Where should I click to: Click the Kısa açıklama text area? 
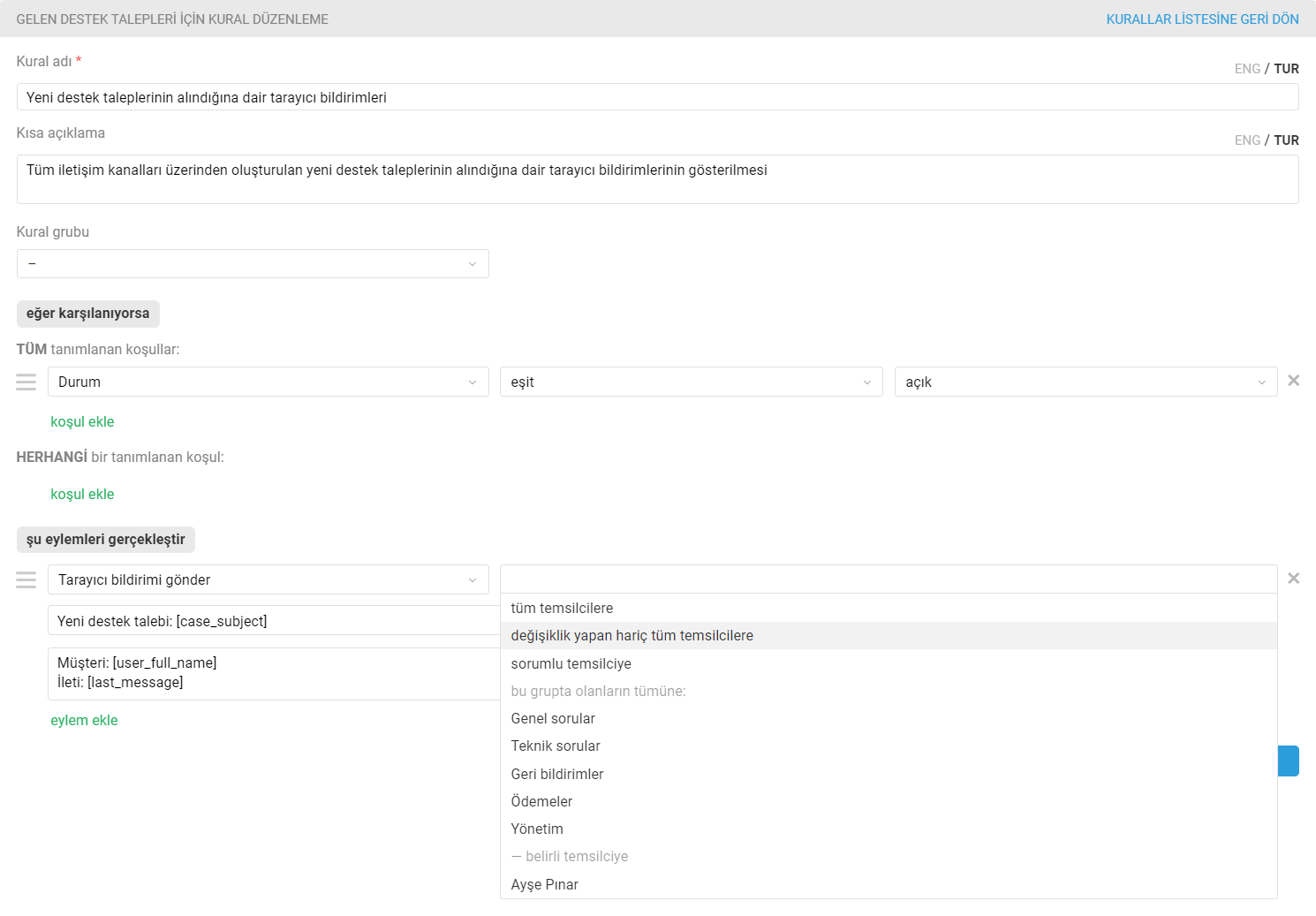(658, 179)
